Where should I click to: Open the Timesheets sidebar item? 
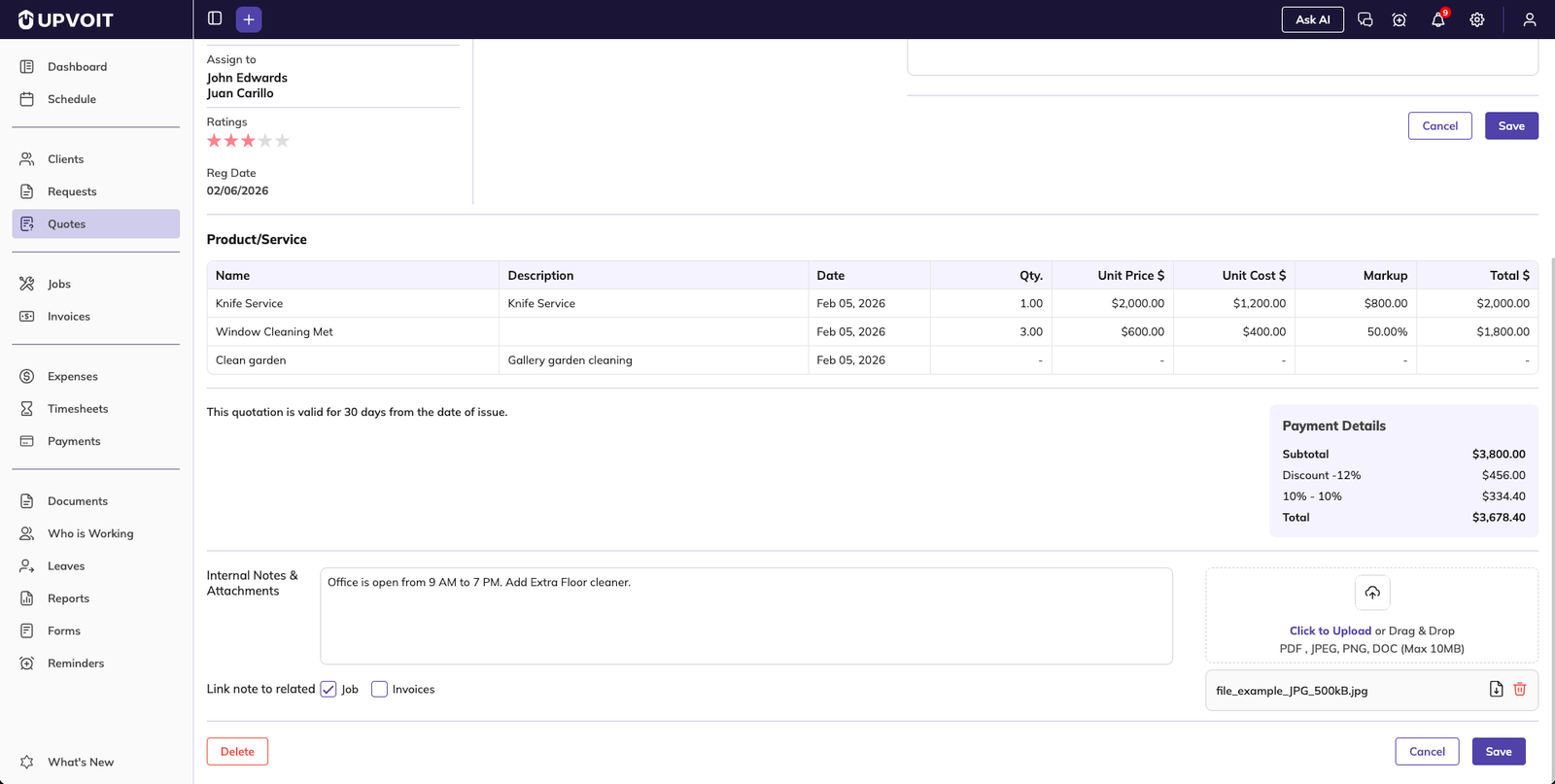pyautogui.click(x=78, y=409)
